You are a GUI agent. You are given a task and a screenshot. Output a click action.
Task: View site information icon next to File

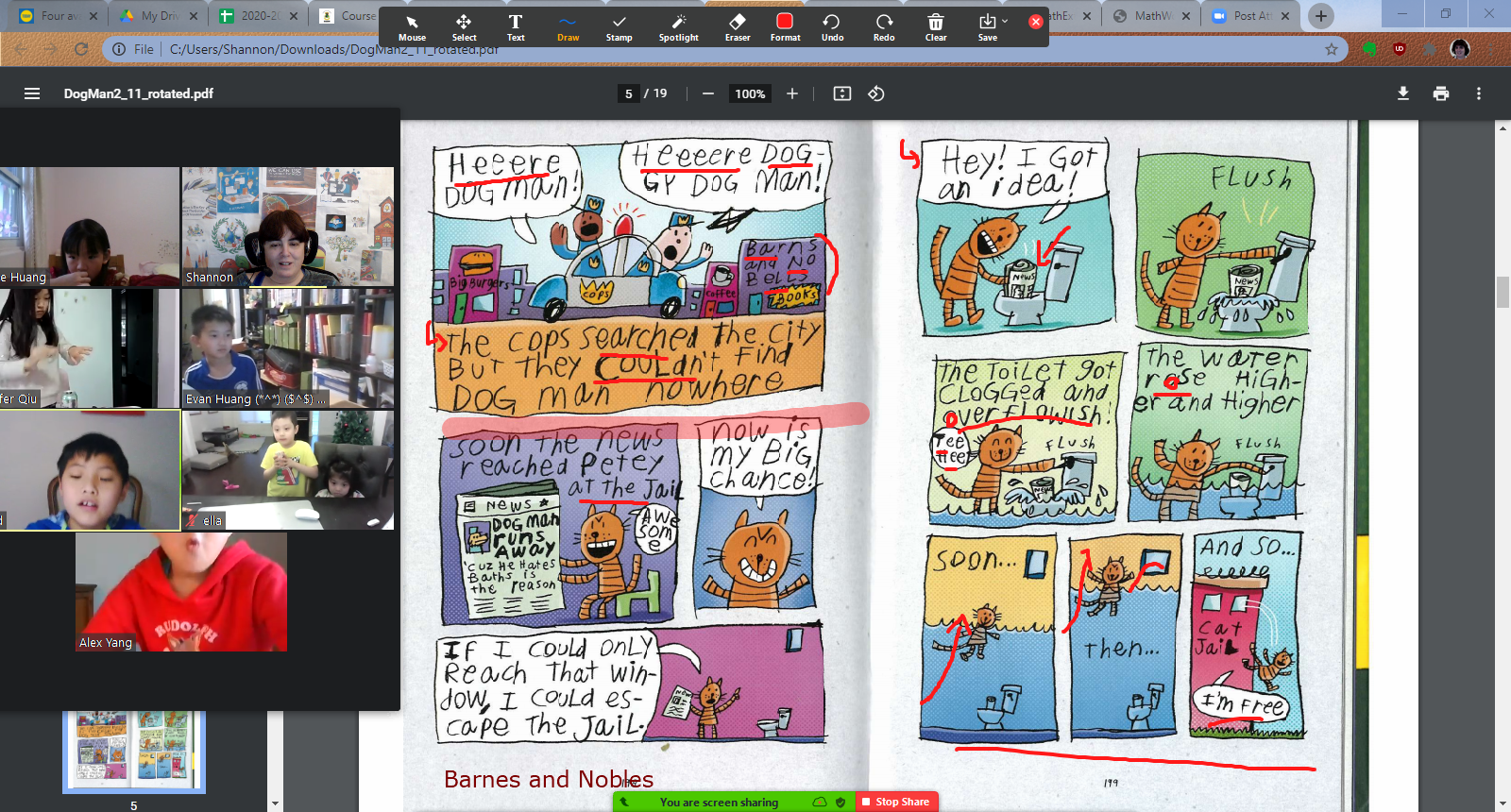119,49
